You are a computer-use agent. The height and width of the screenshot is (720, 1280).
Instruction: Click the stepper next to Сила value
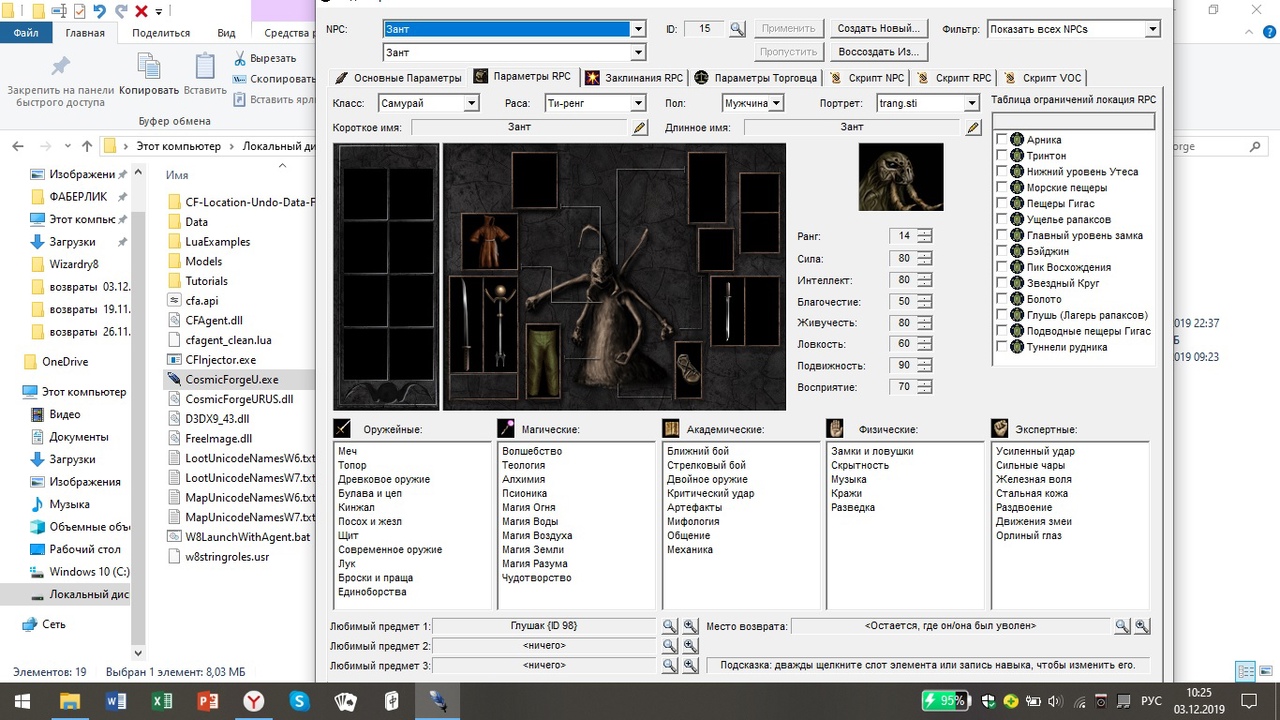[x=924, y=258]
